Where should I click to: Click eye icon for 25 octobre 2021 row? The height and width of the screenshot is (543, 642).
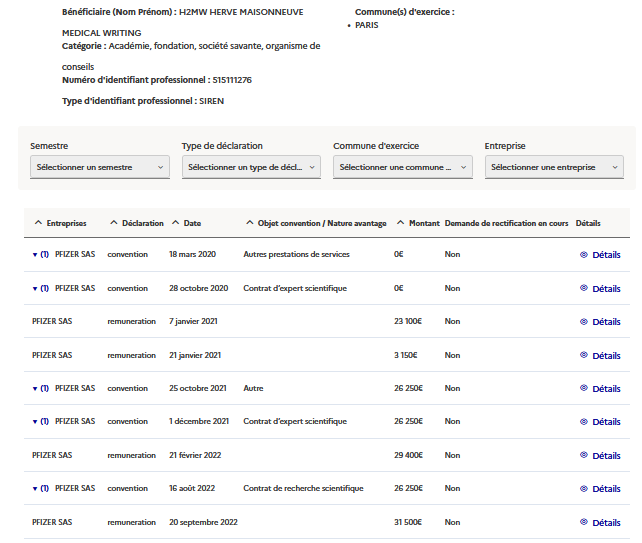(584, 388)
